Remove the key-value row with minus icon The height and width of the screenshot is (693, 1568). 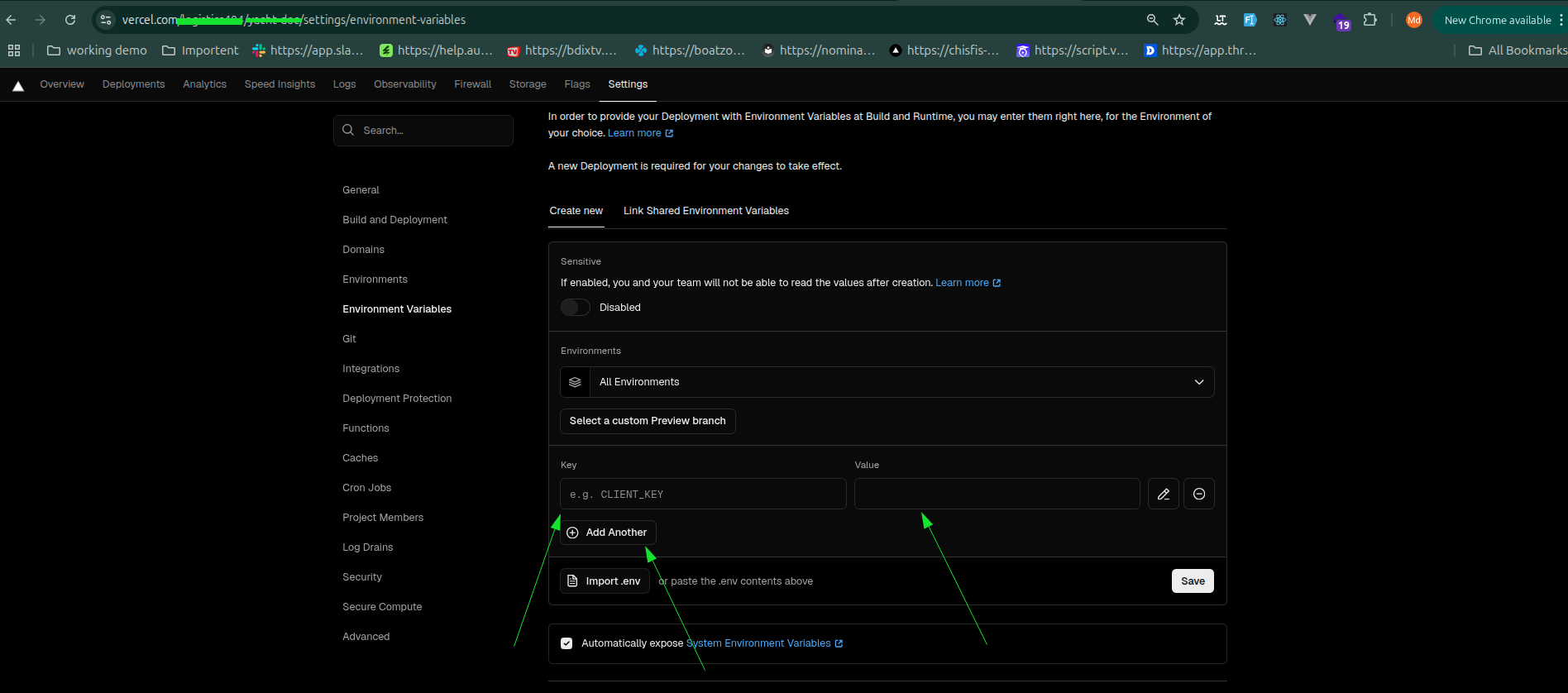1199,494
